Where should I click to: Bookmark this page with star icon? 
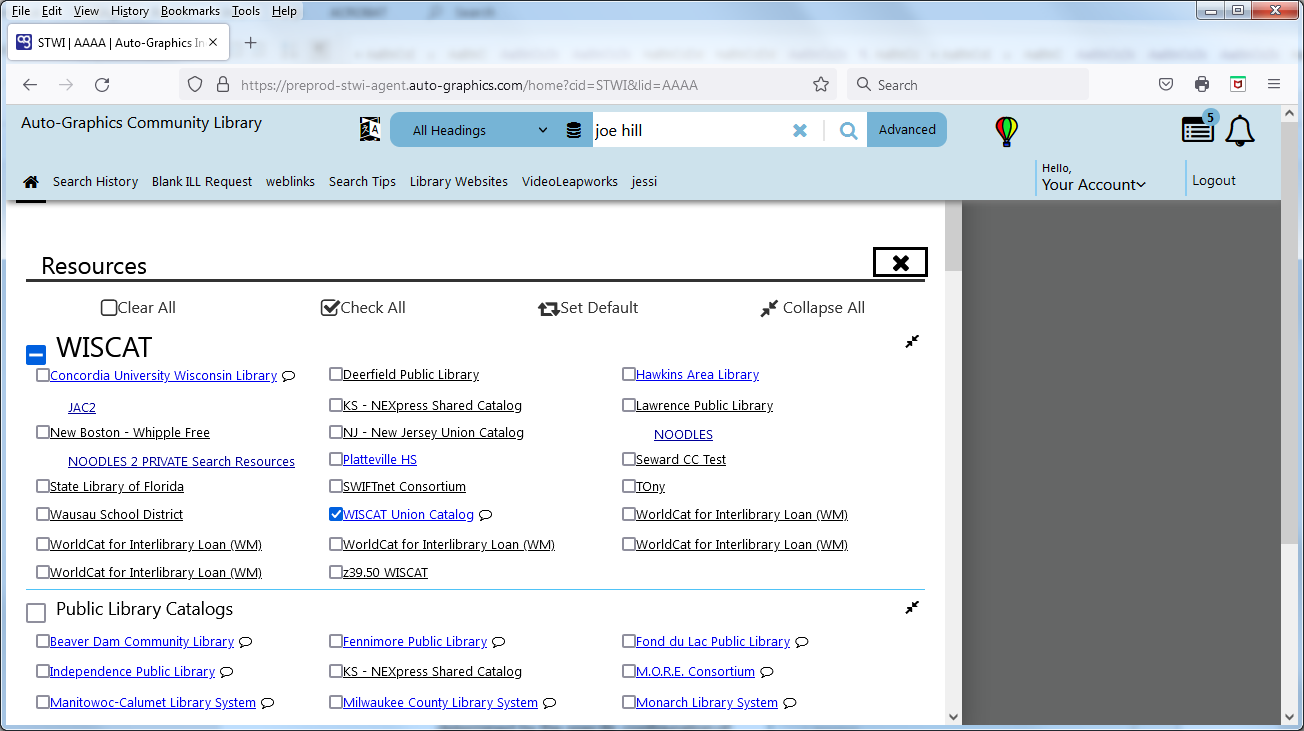pos(821,85)
